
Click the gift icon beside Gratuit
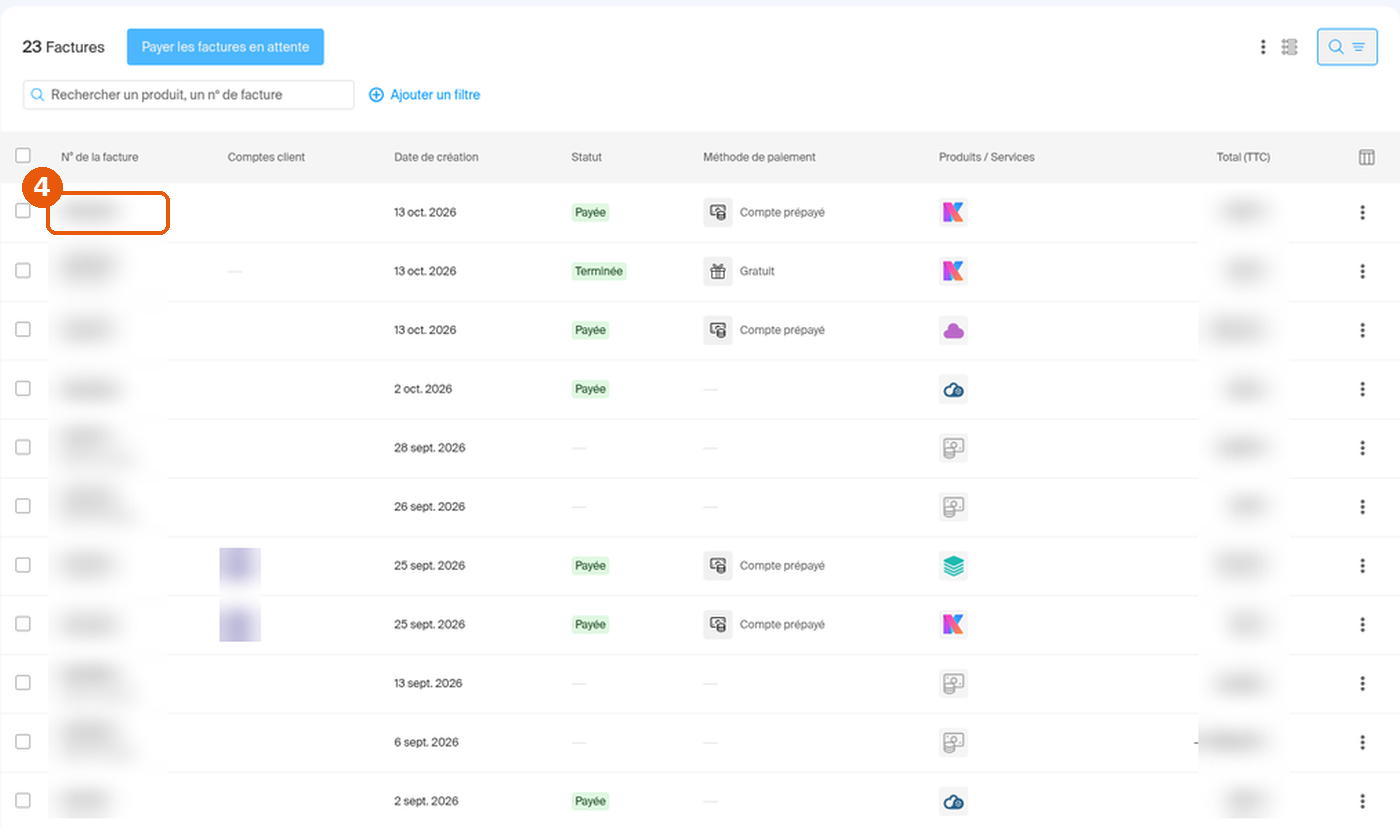click(x=717, y=271)
